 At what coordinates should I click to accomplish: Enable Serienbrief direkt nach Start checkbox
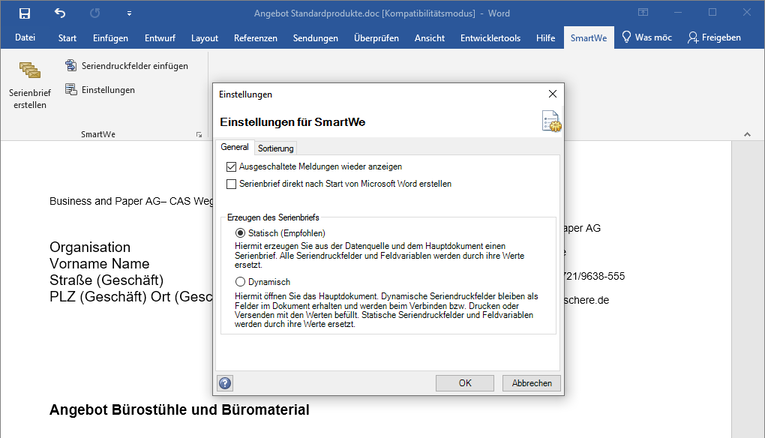tap(232, 184)
